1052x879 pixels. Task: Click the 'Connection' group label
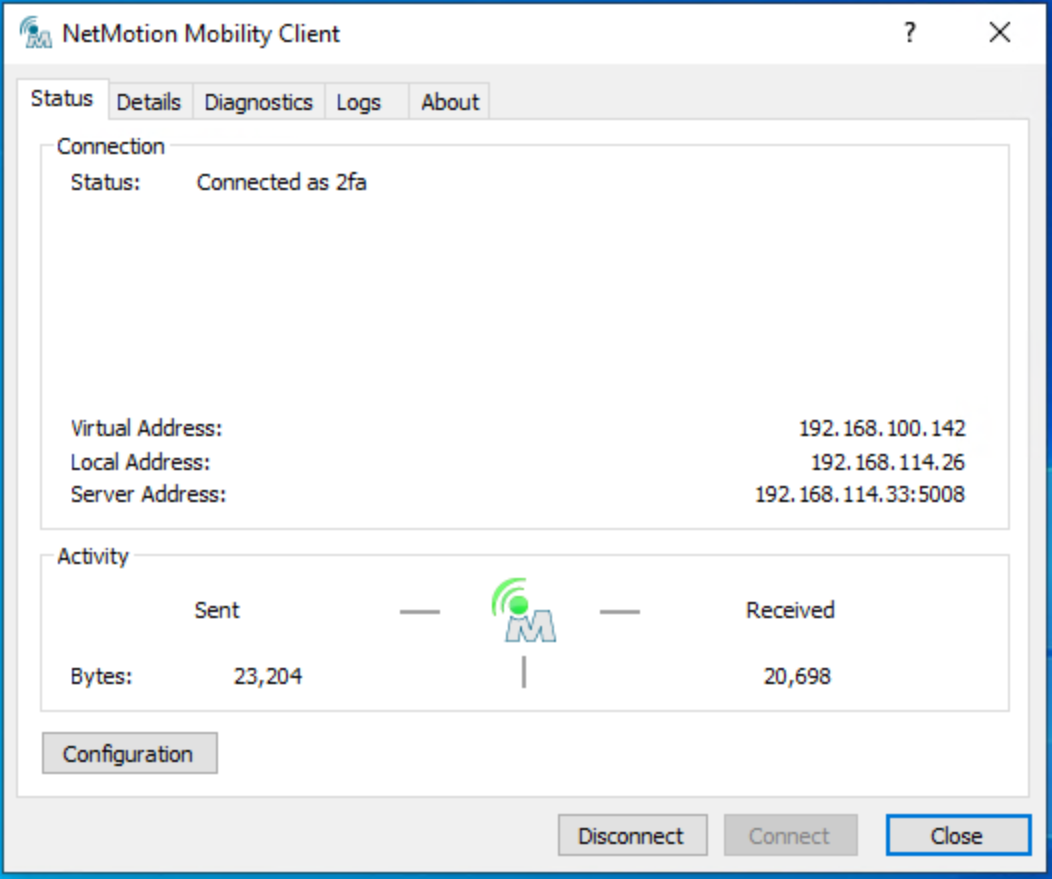click(111, 146)
